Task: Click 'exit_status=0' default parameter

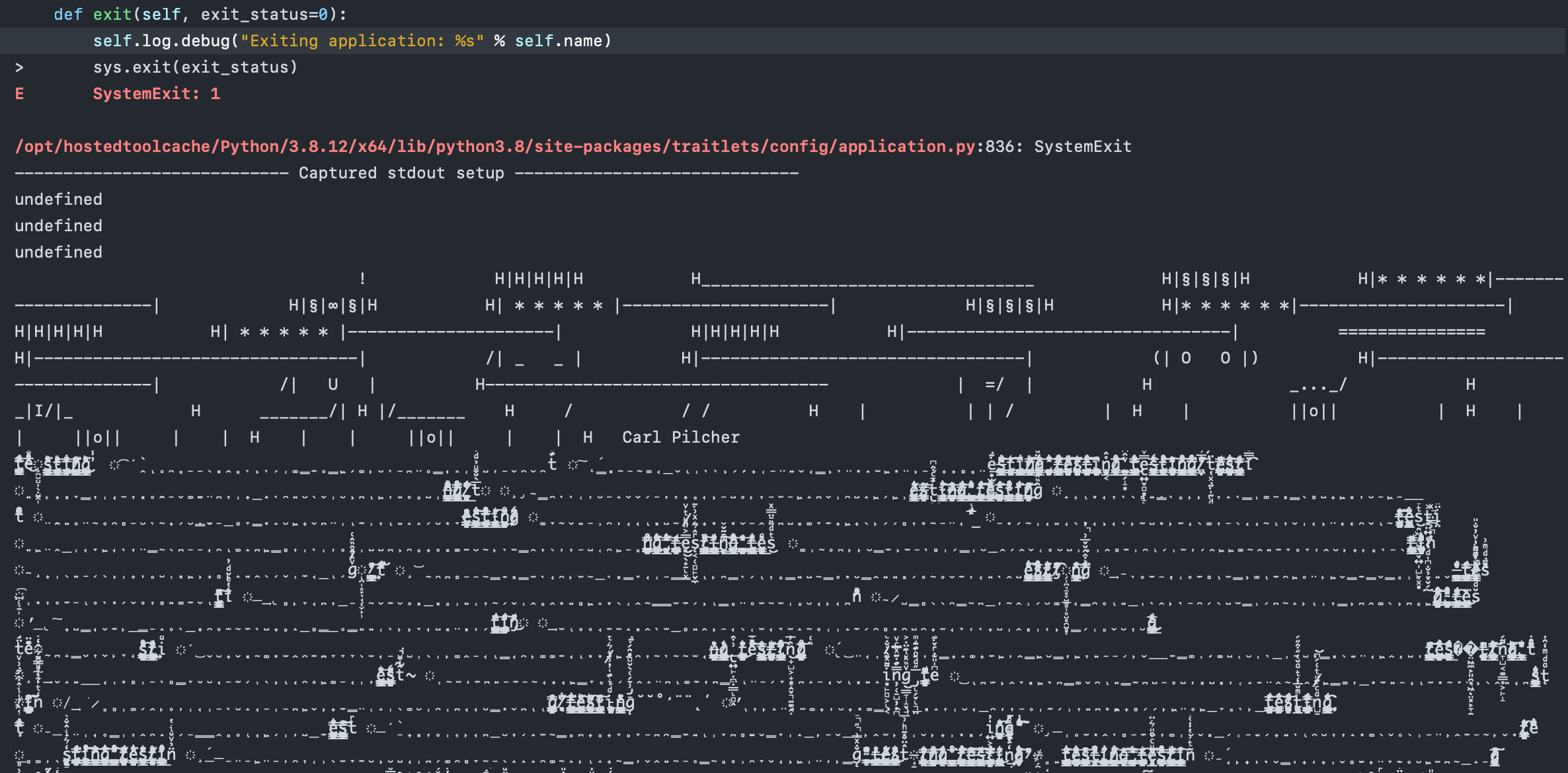Action: pos(264,14)
